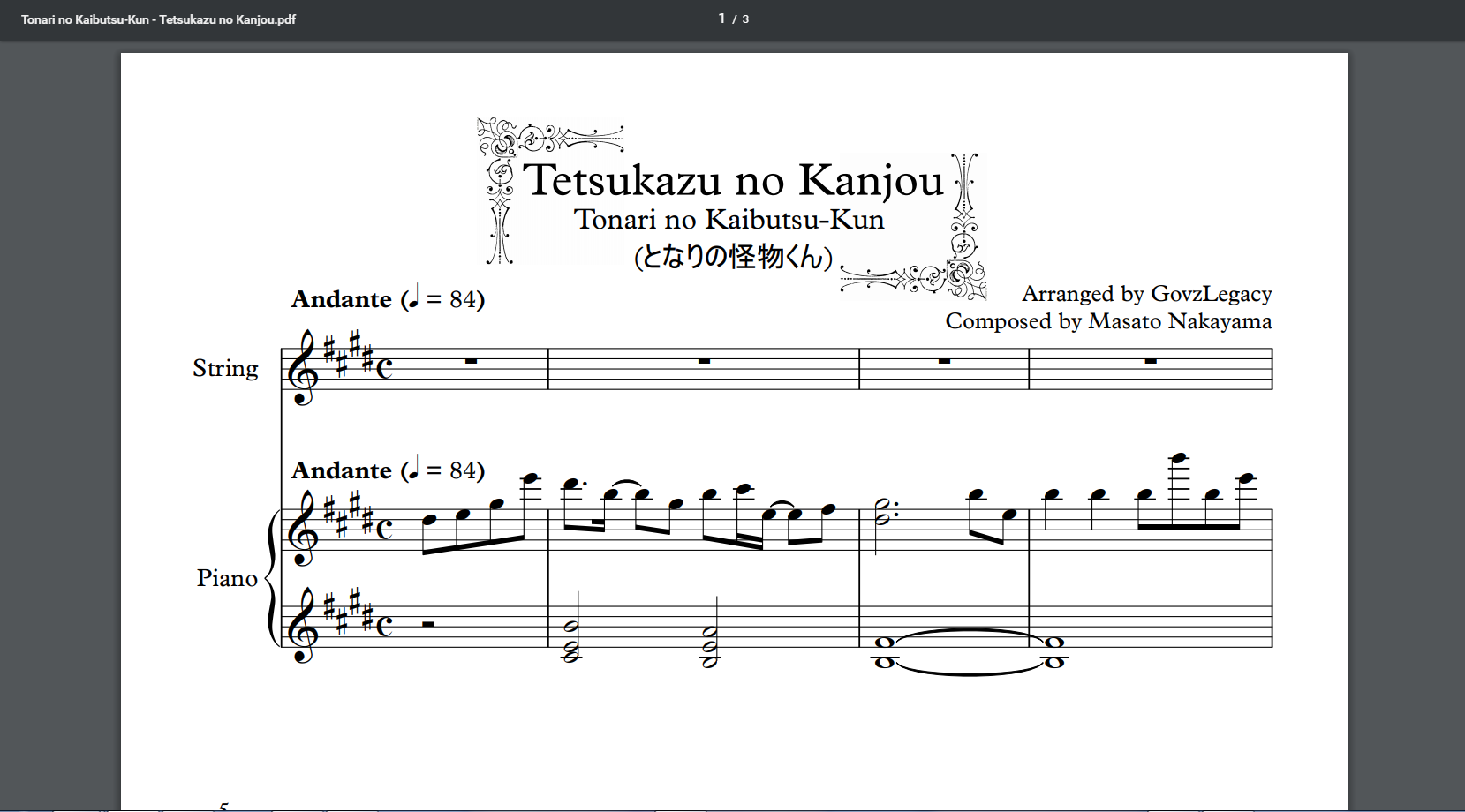The image size is (1465, 812).
Task: Click 'Arranged by GovzLegacy' credit text
Action: pos(1146,294)
